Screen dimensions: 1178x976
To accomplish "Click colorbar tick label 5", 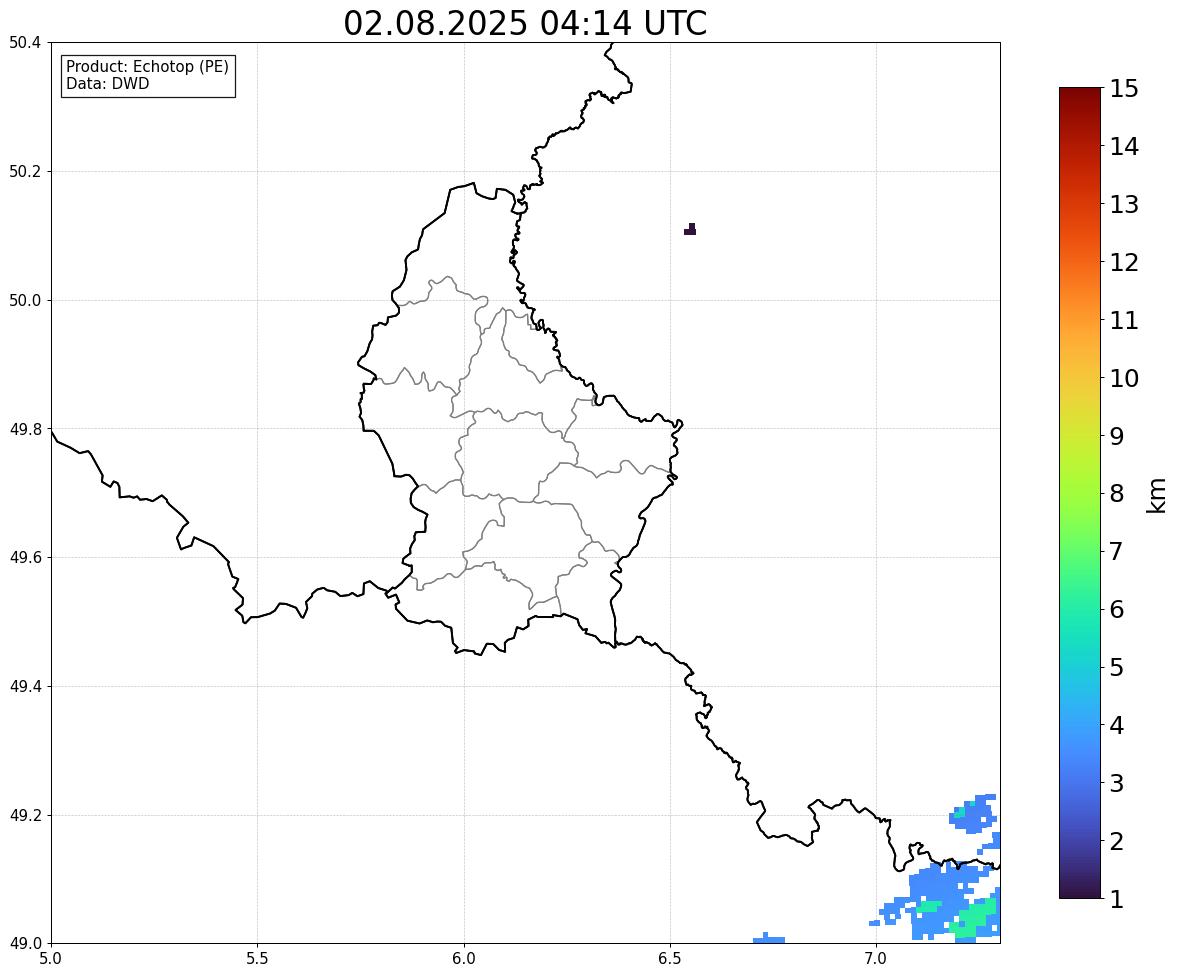I will (x=1117, y=667).
